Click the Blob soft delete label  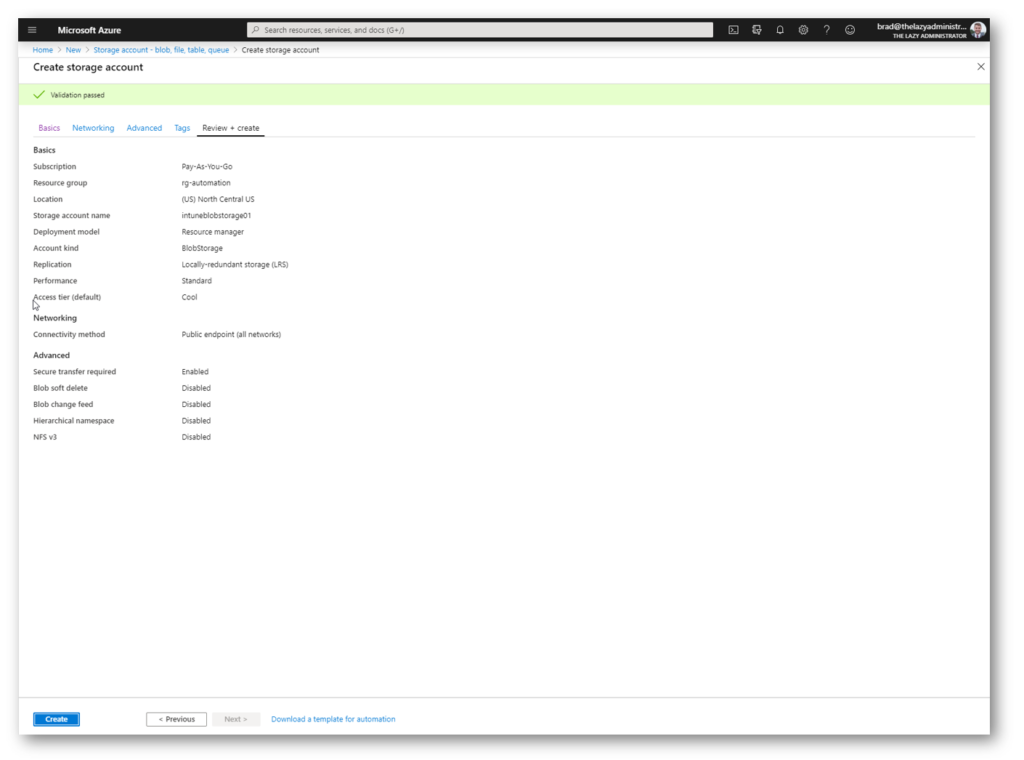point(60,388)
